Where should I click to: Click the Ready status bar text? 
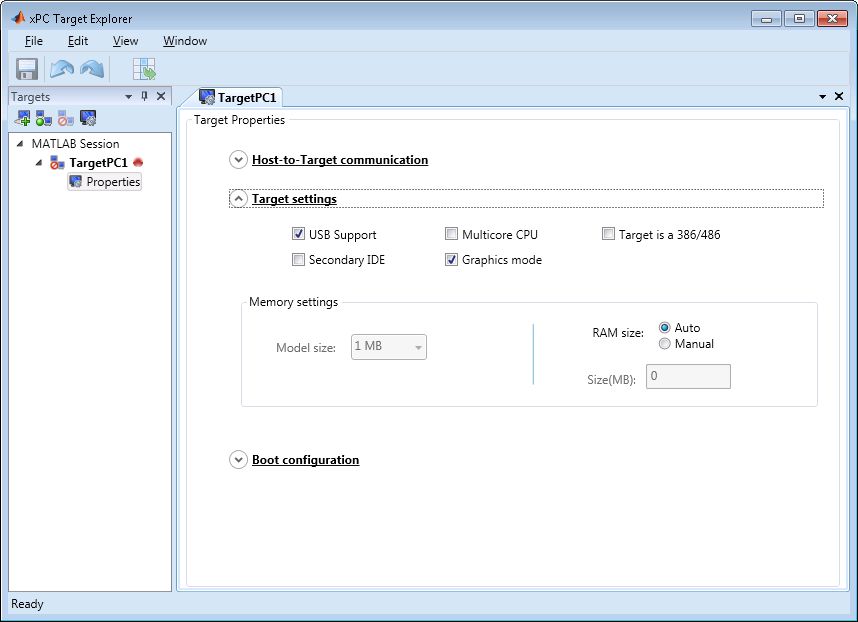[x=27, y=604]
